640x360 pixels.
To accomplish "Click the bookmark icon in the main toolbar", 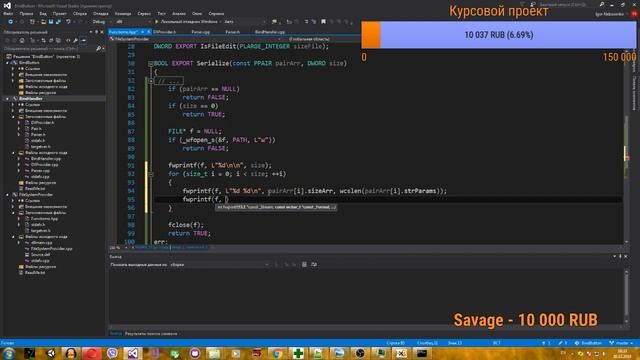I will [x=323, y=22].
